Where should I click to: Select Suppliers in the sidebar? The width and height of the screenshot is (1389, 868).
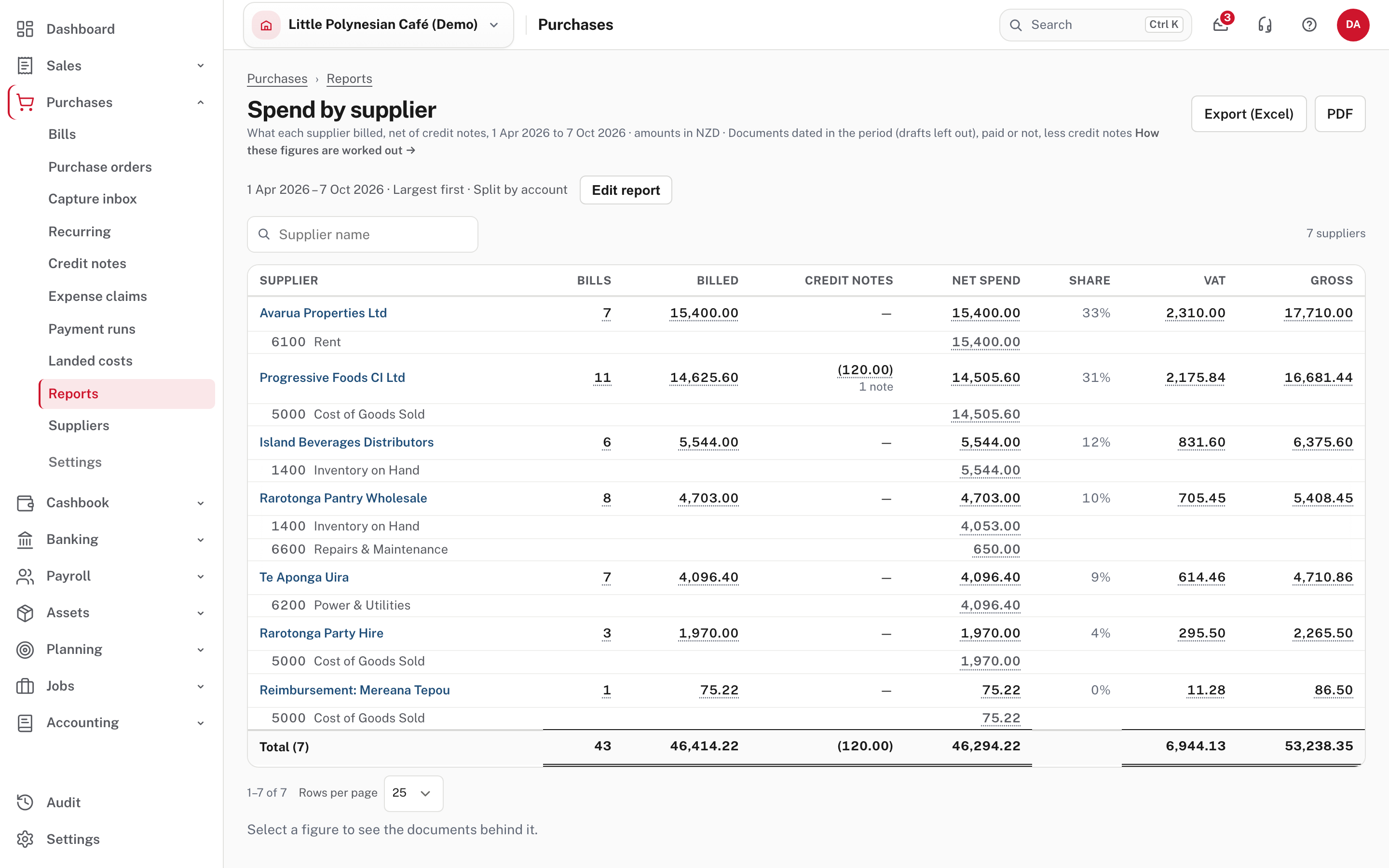tap(79, 425)
